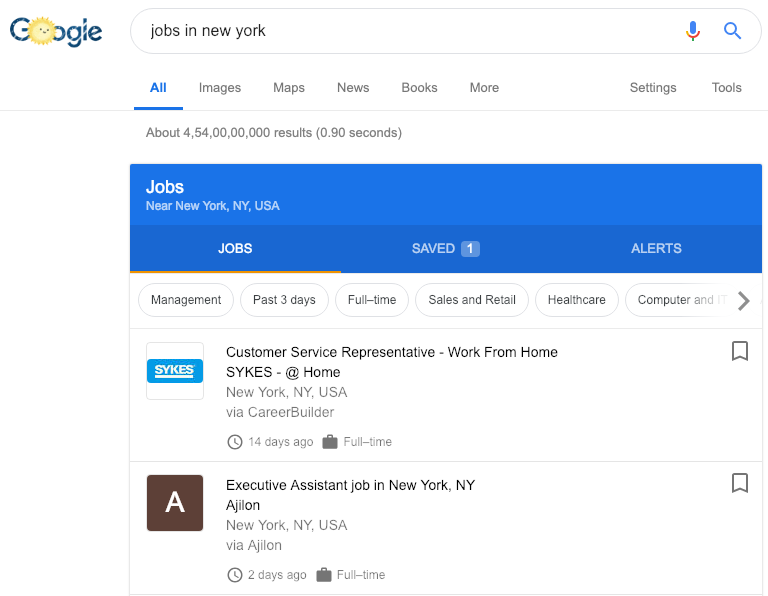Open the ALERTS tab
This screenshot has width=768, height=596.
point(656,249)
